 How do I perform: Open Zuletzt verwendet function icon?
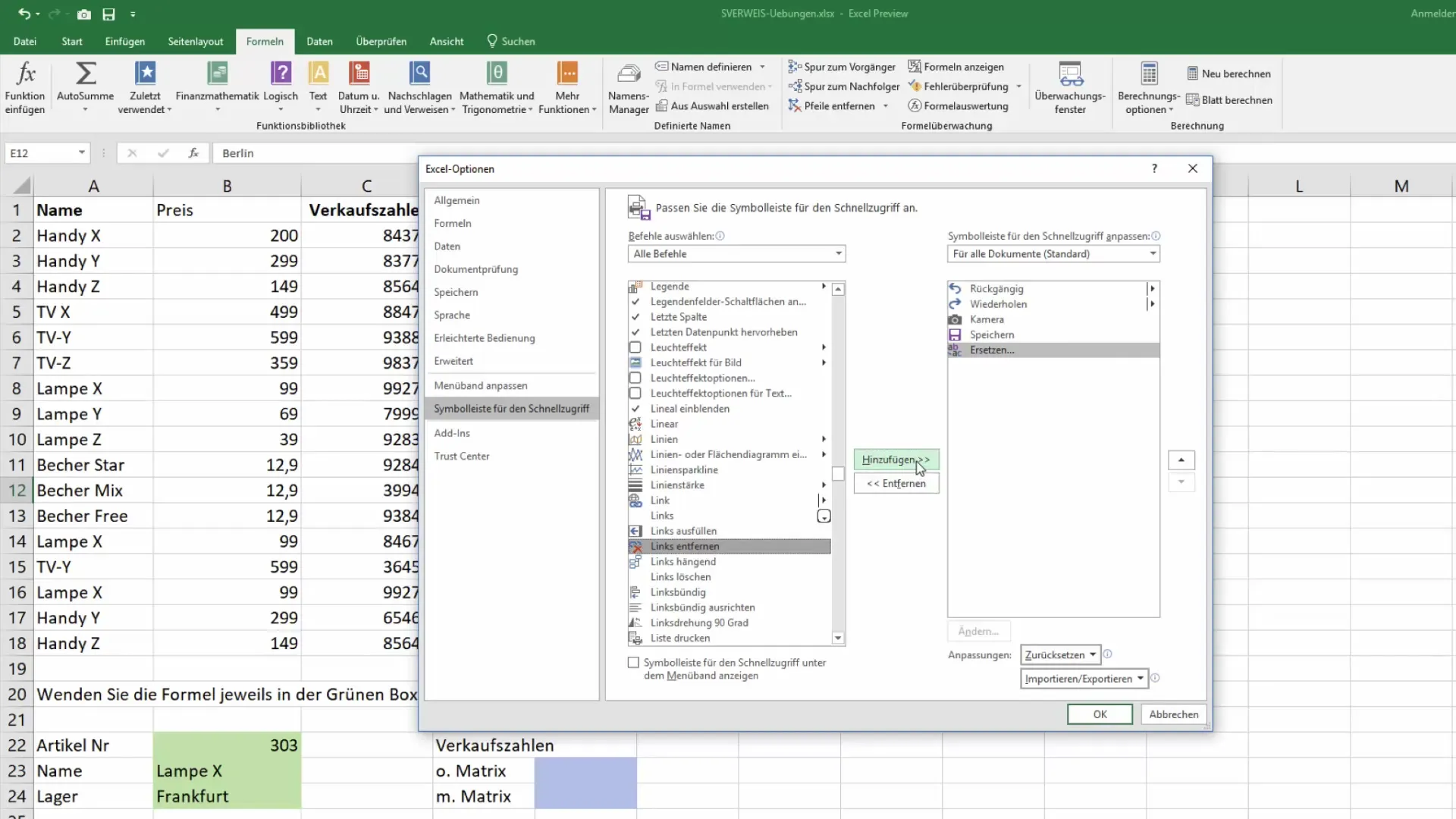coord(145,74)
